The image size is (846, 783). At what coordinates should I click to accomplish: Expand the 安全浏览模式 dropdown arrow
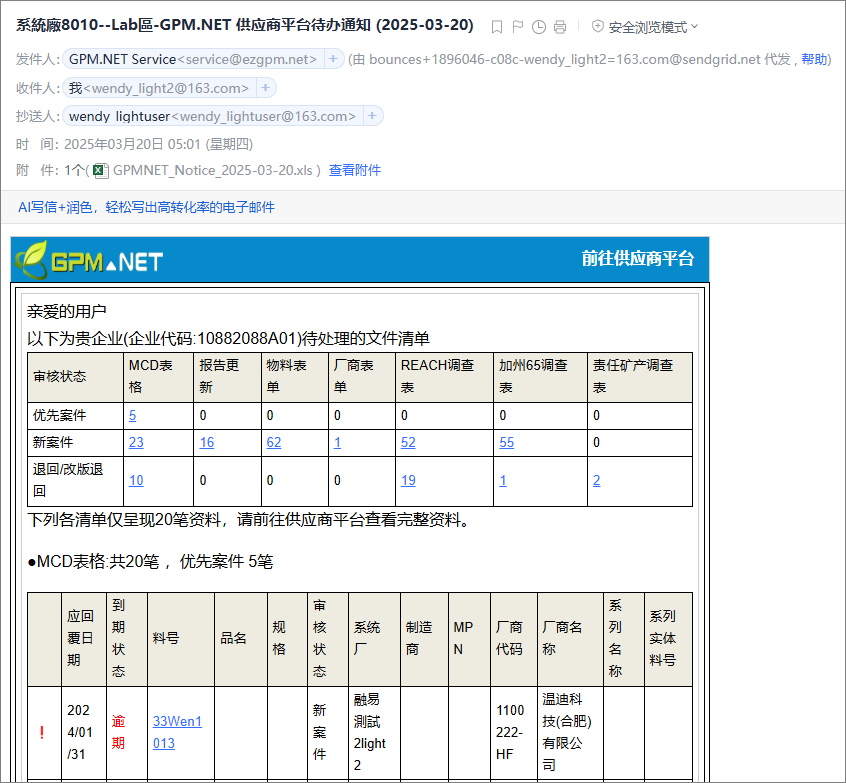pyautogui.click(x=694, y=26)
